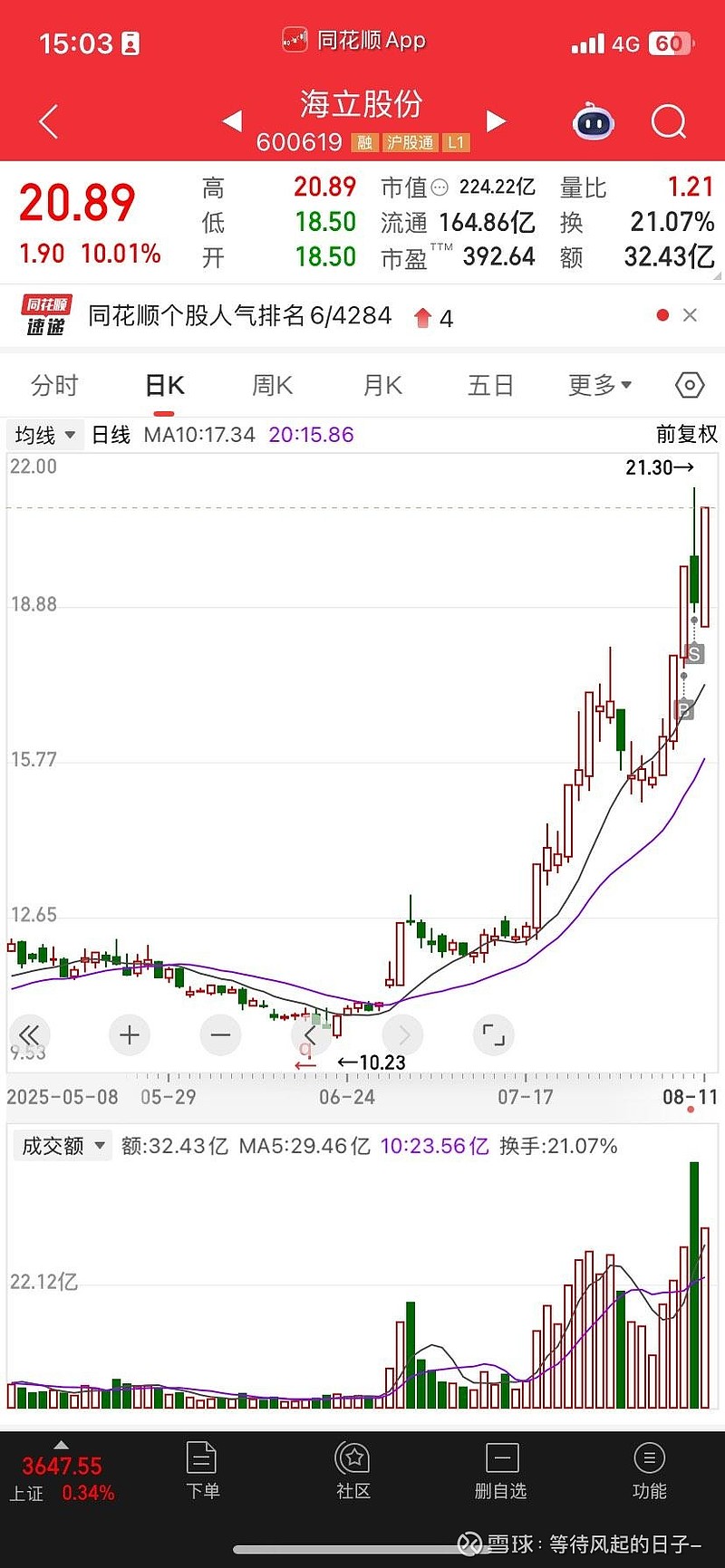Go back with the top-left arrow
The width and height of the screenshot is (725, 1568).
pyautogui.click(x=49, y=121)
